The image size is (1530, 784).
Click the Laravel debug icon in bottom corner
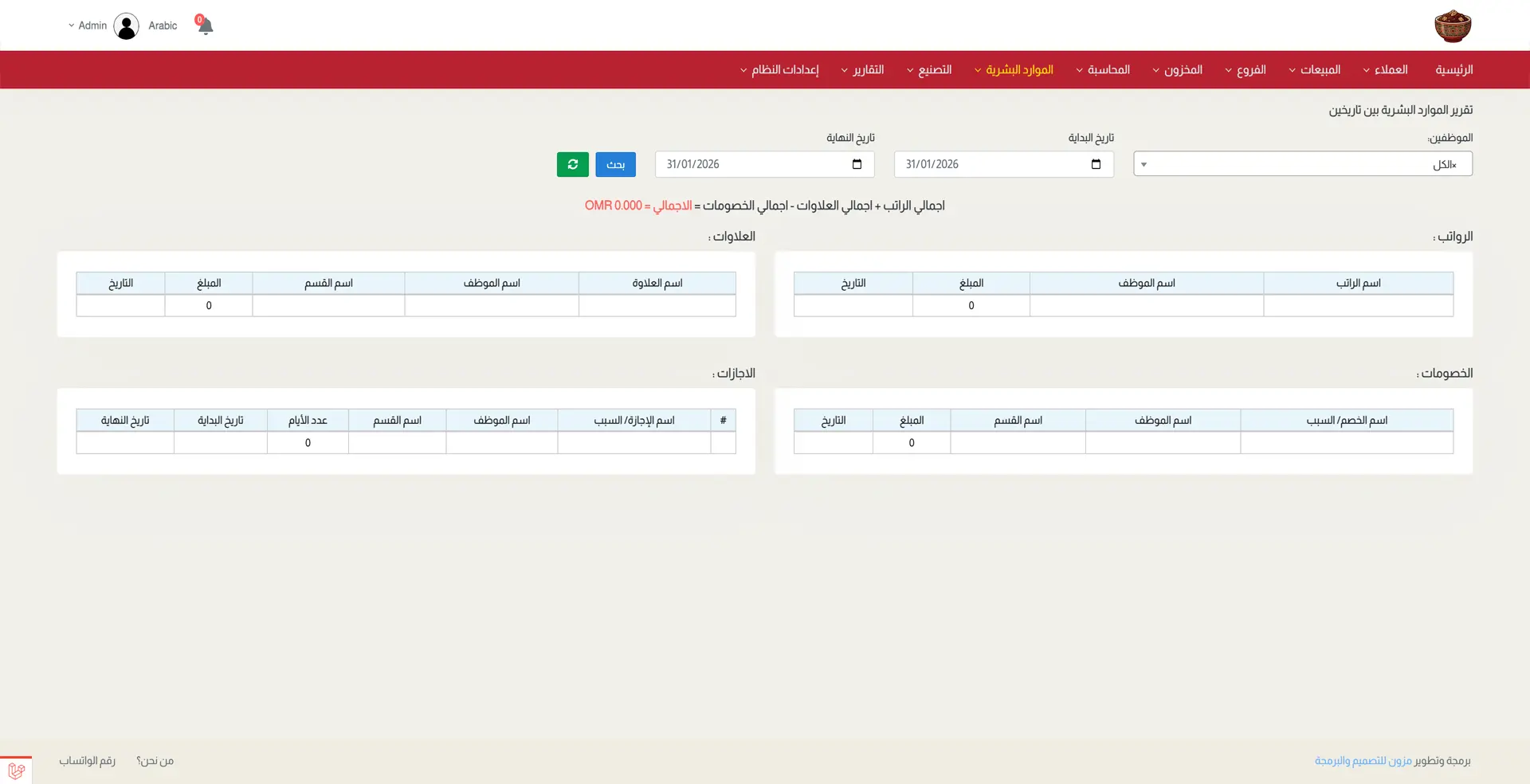pos(16,770)
